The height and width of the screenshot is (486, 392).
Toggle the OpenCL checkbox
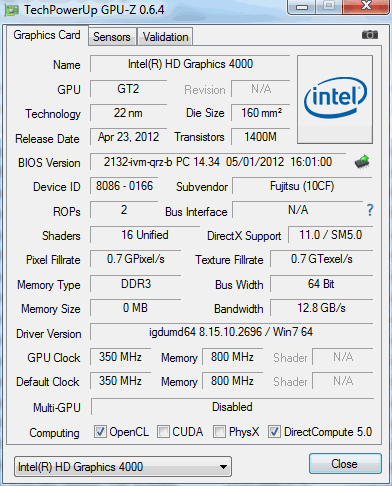tap(100, 431)
